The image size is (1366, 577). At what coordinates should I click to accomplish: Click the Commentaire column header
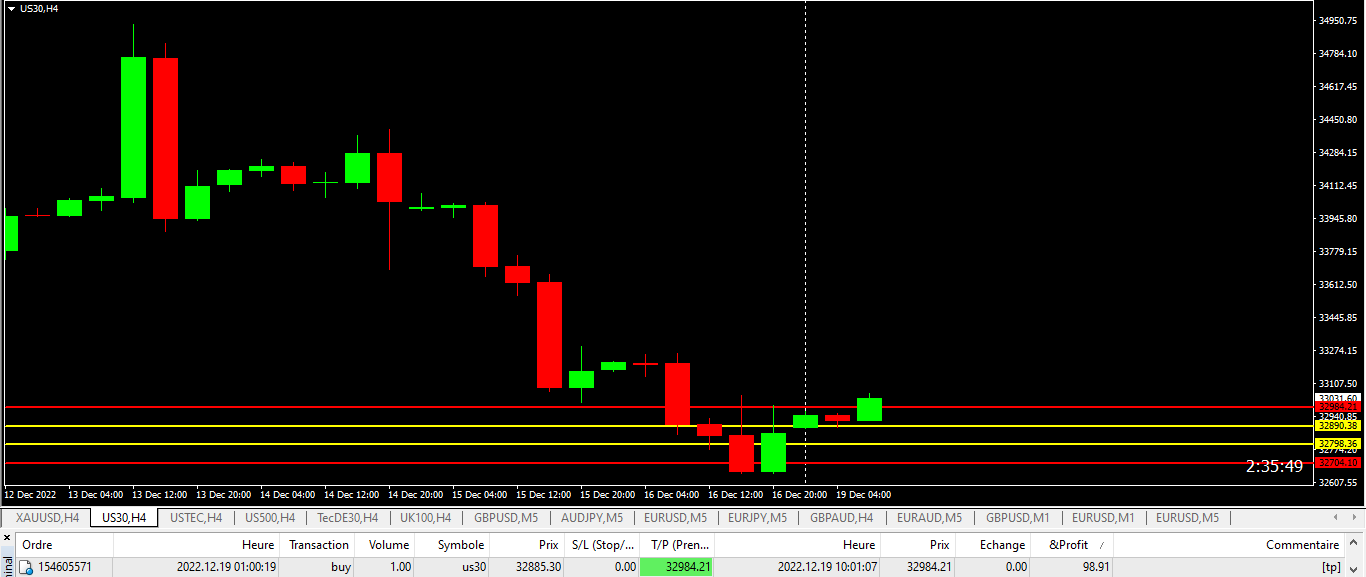click(x=1229, y=545)
